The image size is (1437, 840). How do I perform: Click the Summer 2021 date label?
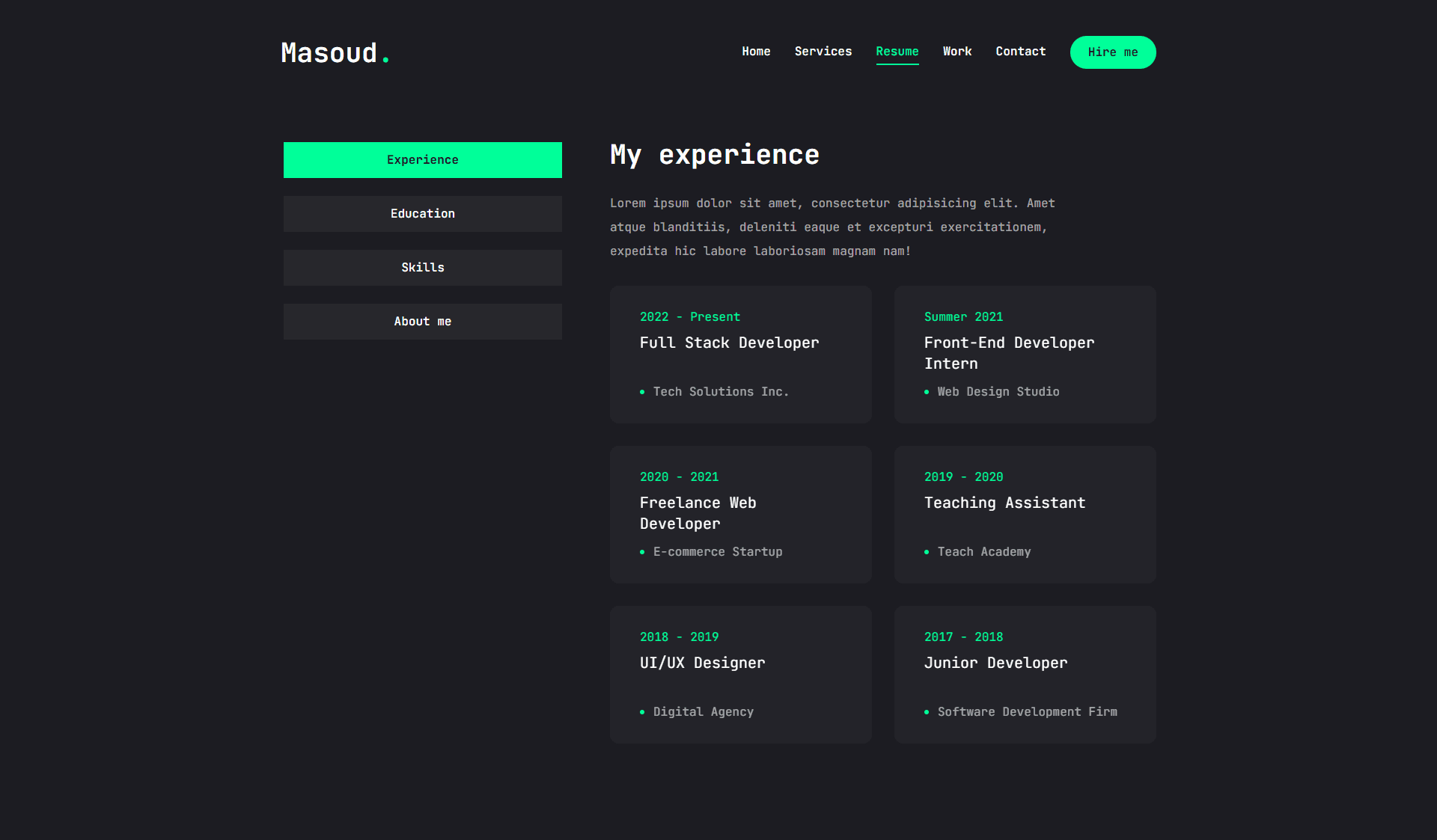tap(964, 317)
